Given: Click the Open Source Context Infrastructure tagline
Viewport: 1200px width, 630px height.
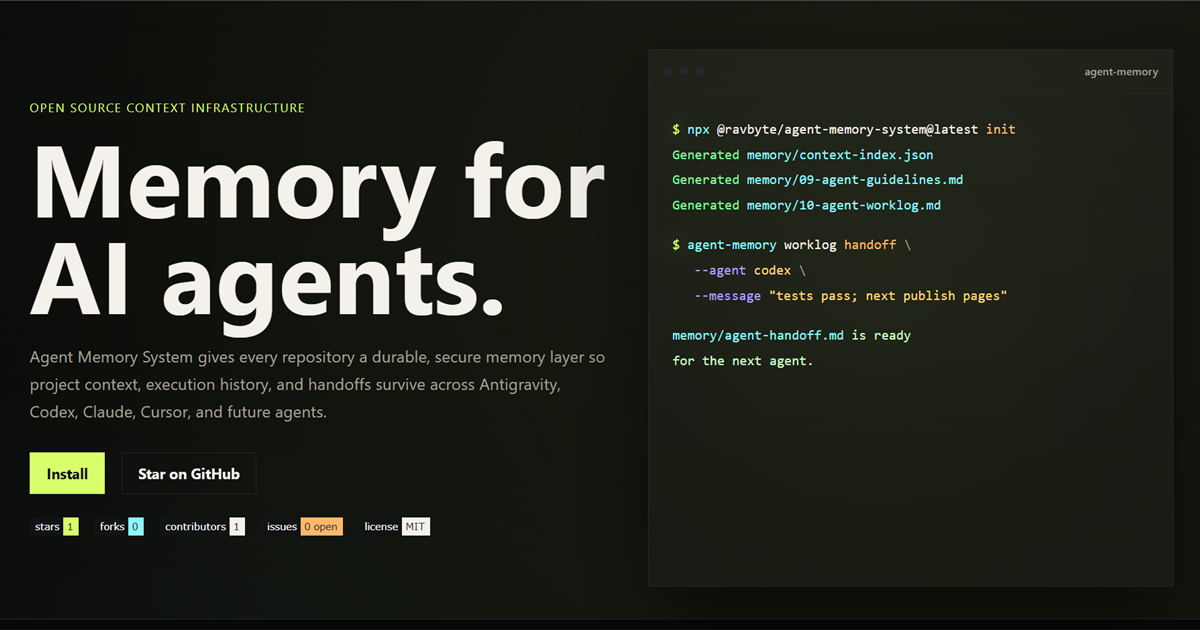Looking at the screenshot, I should coord(167,108).
